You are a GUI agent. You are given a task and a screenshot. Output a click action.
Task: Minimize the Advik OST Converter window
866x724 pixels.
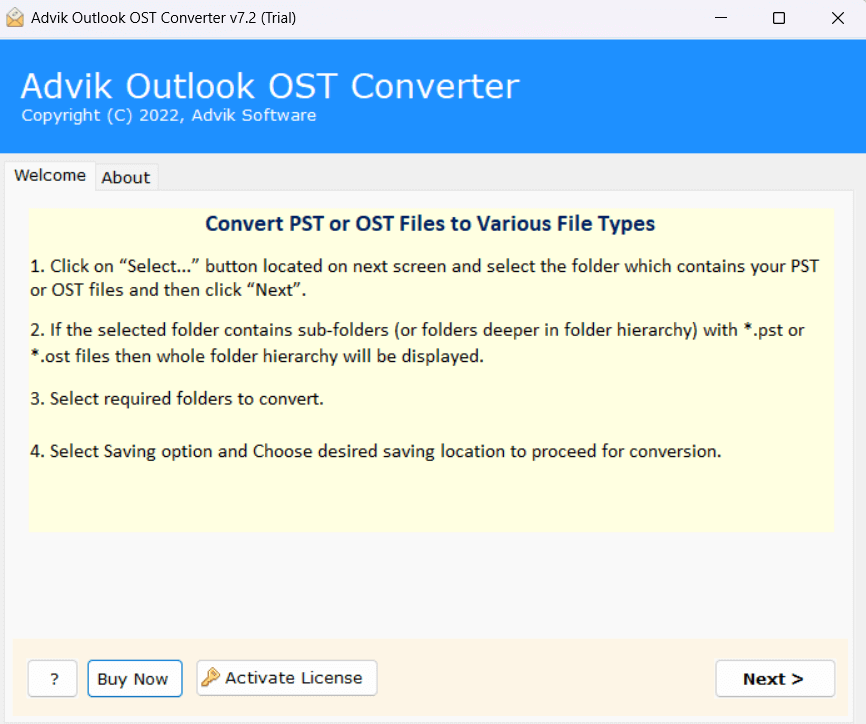pyautogui.click(x=724, y=18)
